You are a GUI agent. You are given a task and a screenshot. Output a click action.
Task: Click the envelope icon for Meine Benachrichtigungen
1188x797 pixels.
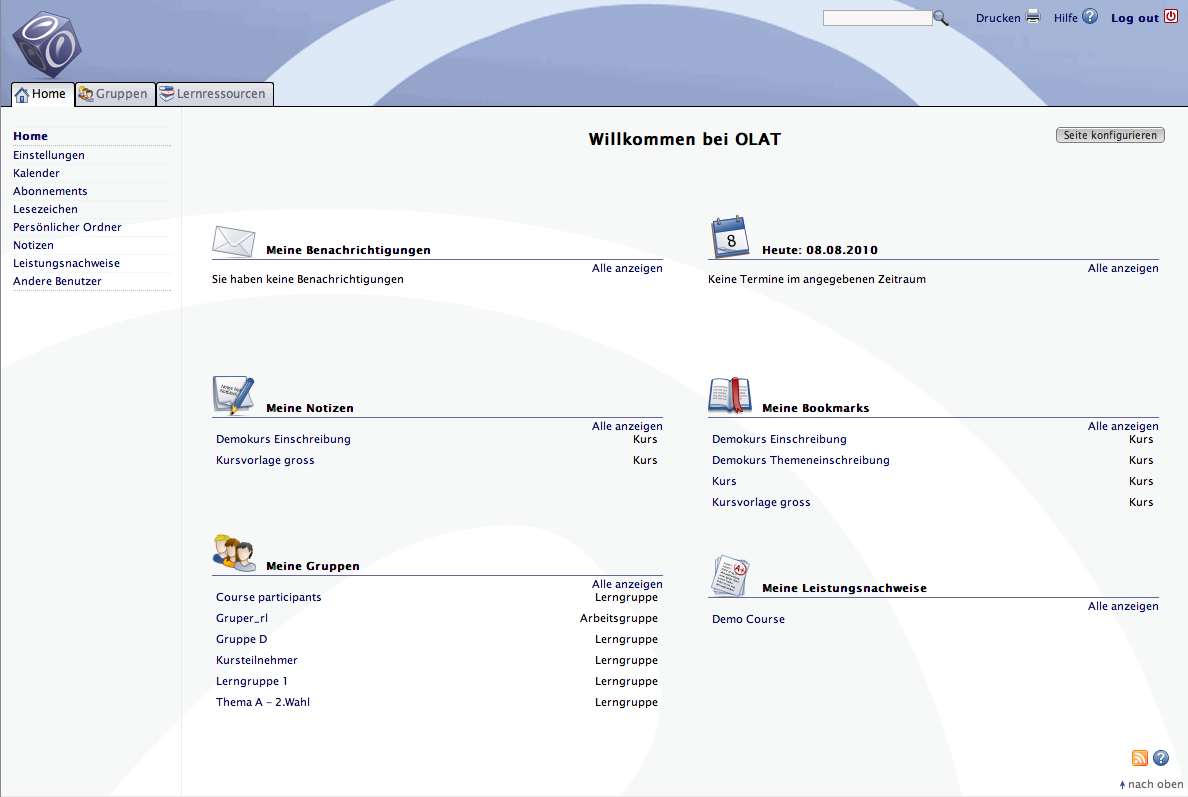coord(234,241)
